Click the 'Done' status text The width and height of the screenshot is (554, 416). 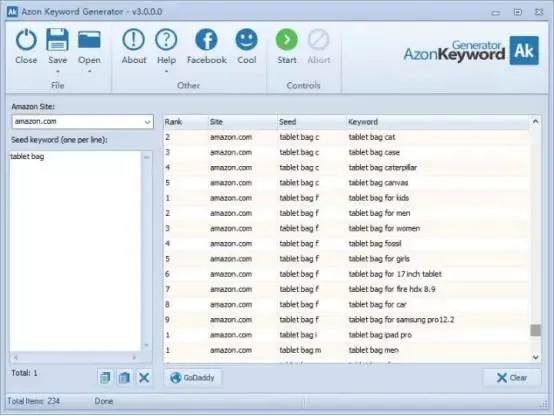(104, 401)
